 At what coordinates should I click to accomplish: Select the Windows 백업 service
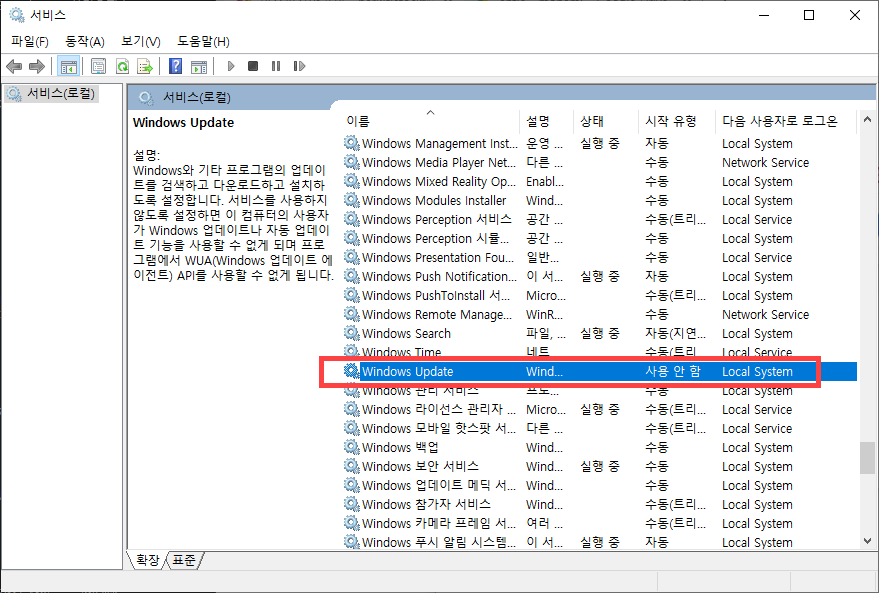600,448
